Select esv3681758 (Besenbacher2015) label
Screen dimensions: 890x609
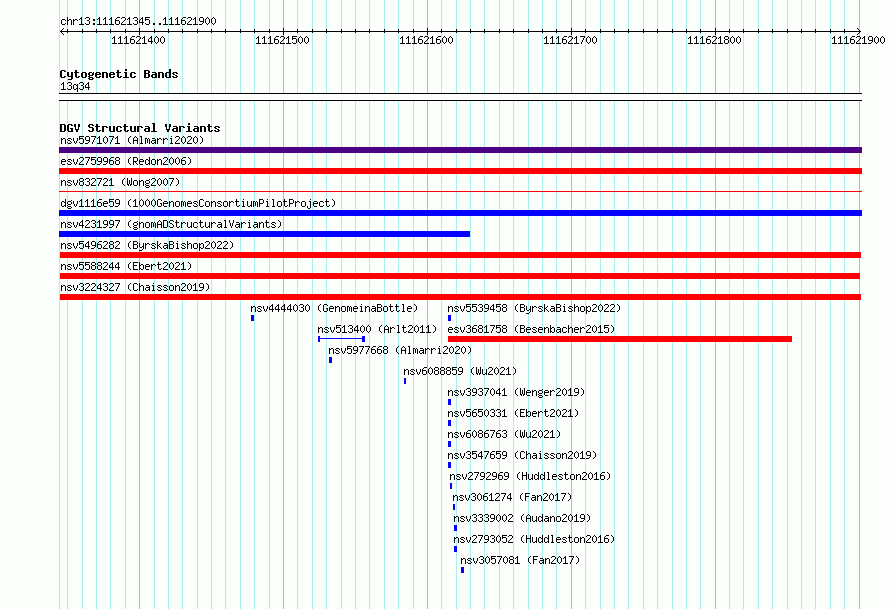tap(531, 329)
